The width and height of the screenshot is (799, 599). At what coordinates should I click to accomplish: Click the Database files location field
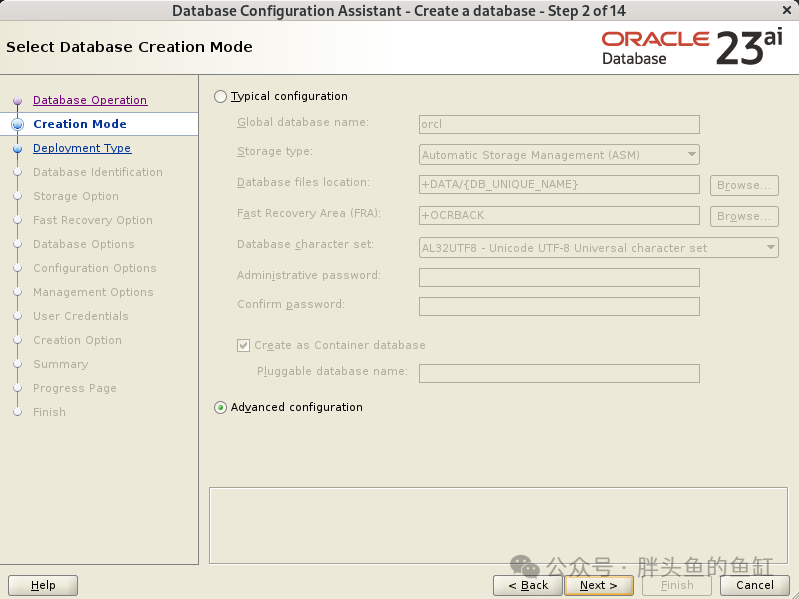[559, 184]
